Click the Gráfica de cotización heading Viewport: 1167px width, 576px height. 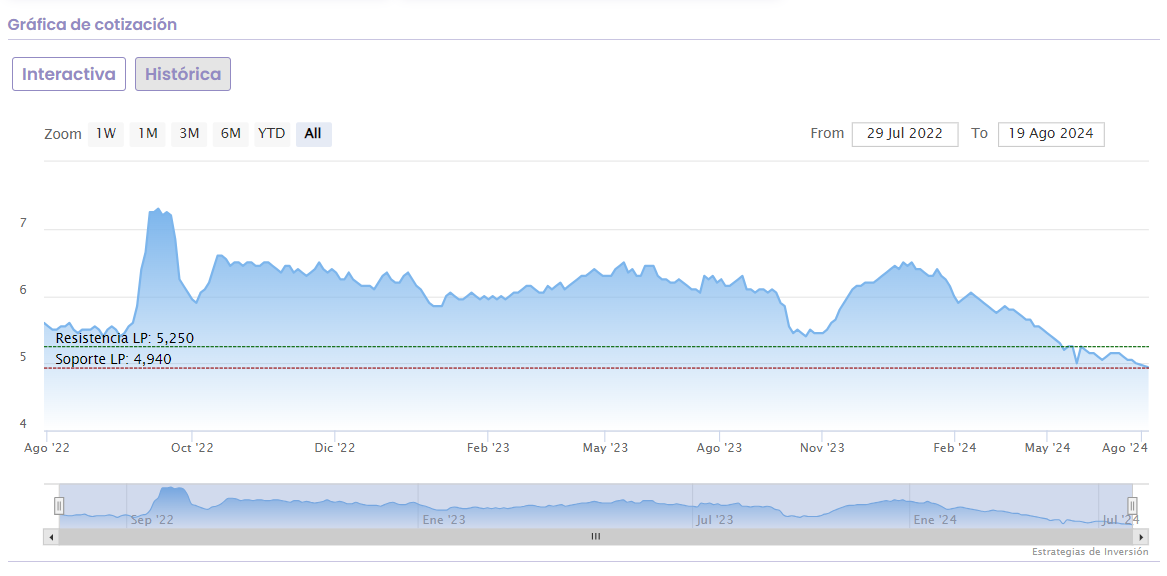92,25
